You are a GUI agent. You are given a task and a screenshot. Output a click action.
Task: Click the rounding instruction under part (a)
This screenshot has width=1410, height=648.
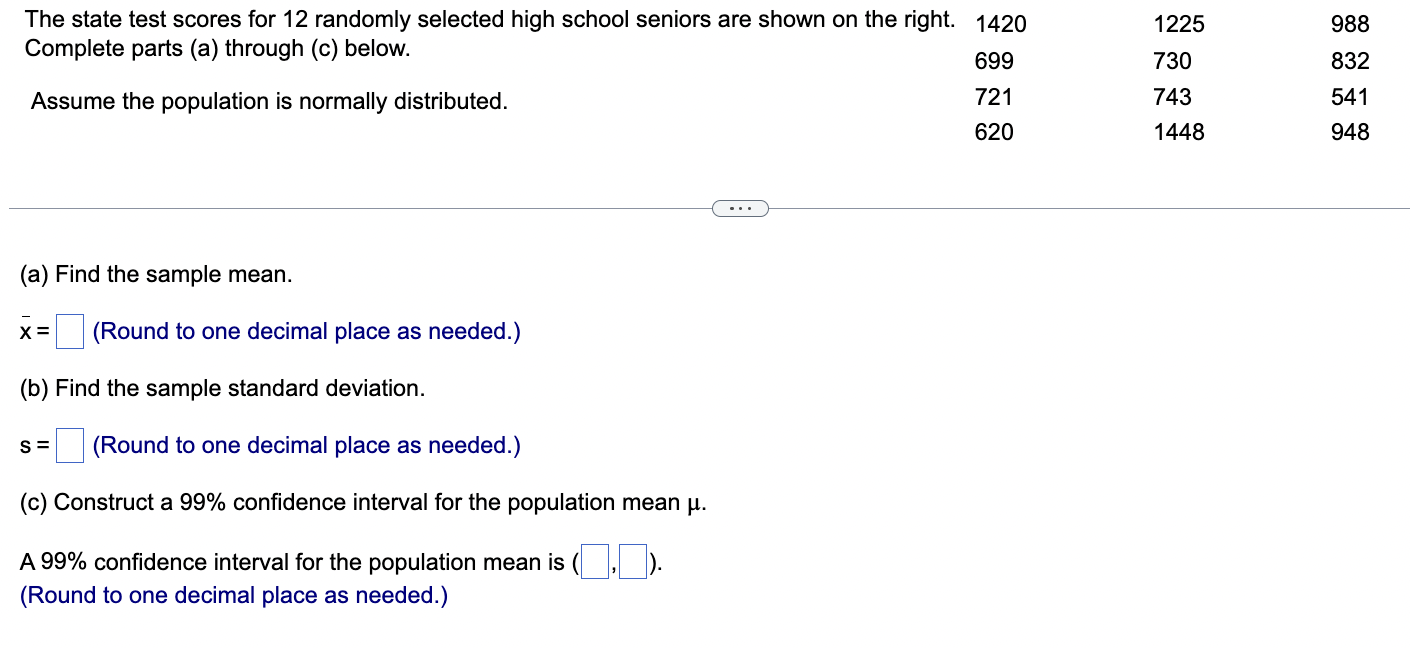pos(303,330)
